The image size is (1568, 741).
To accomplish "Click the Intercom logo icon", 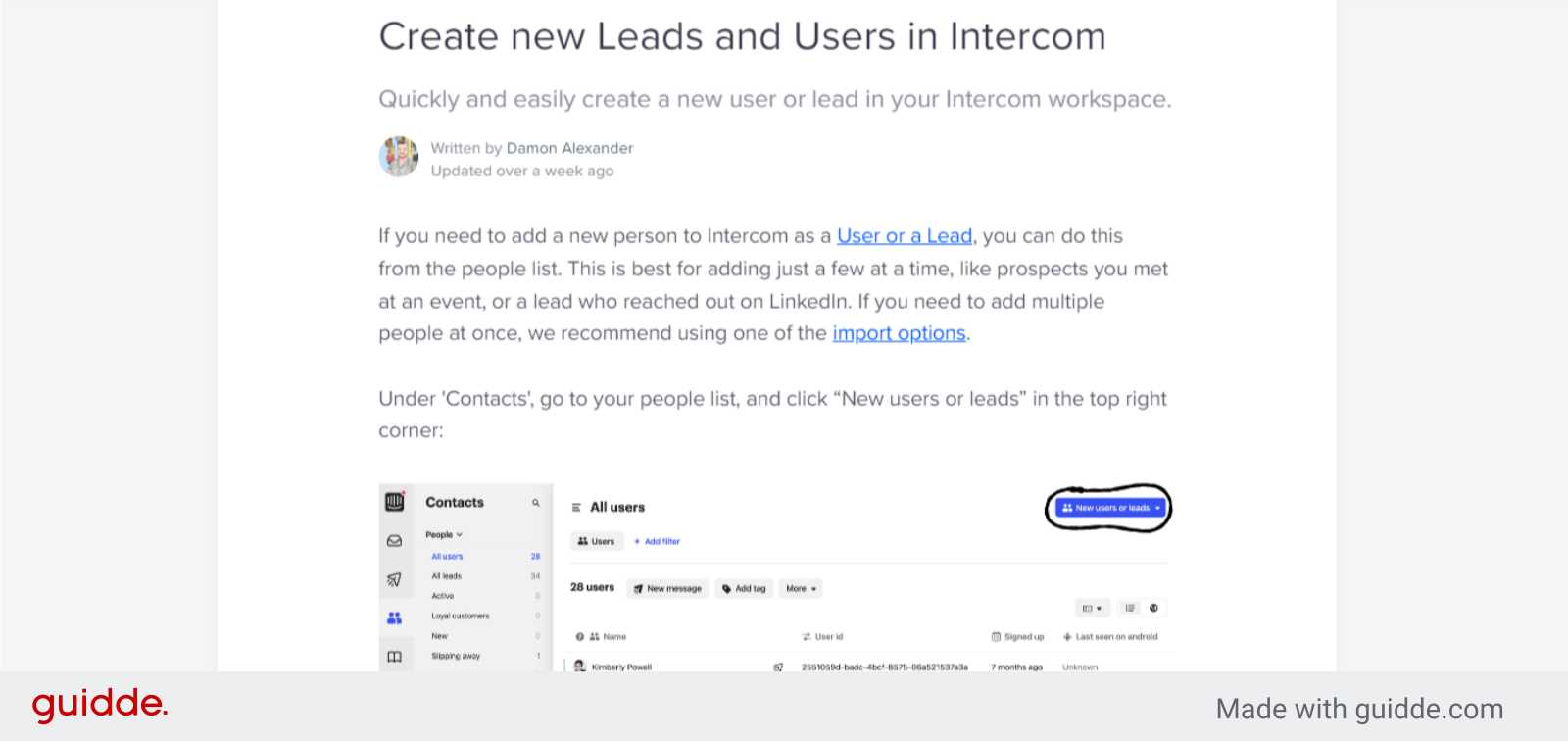I will (395, 502).
